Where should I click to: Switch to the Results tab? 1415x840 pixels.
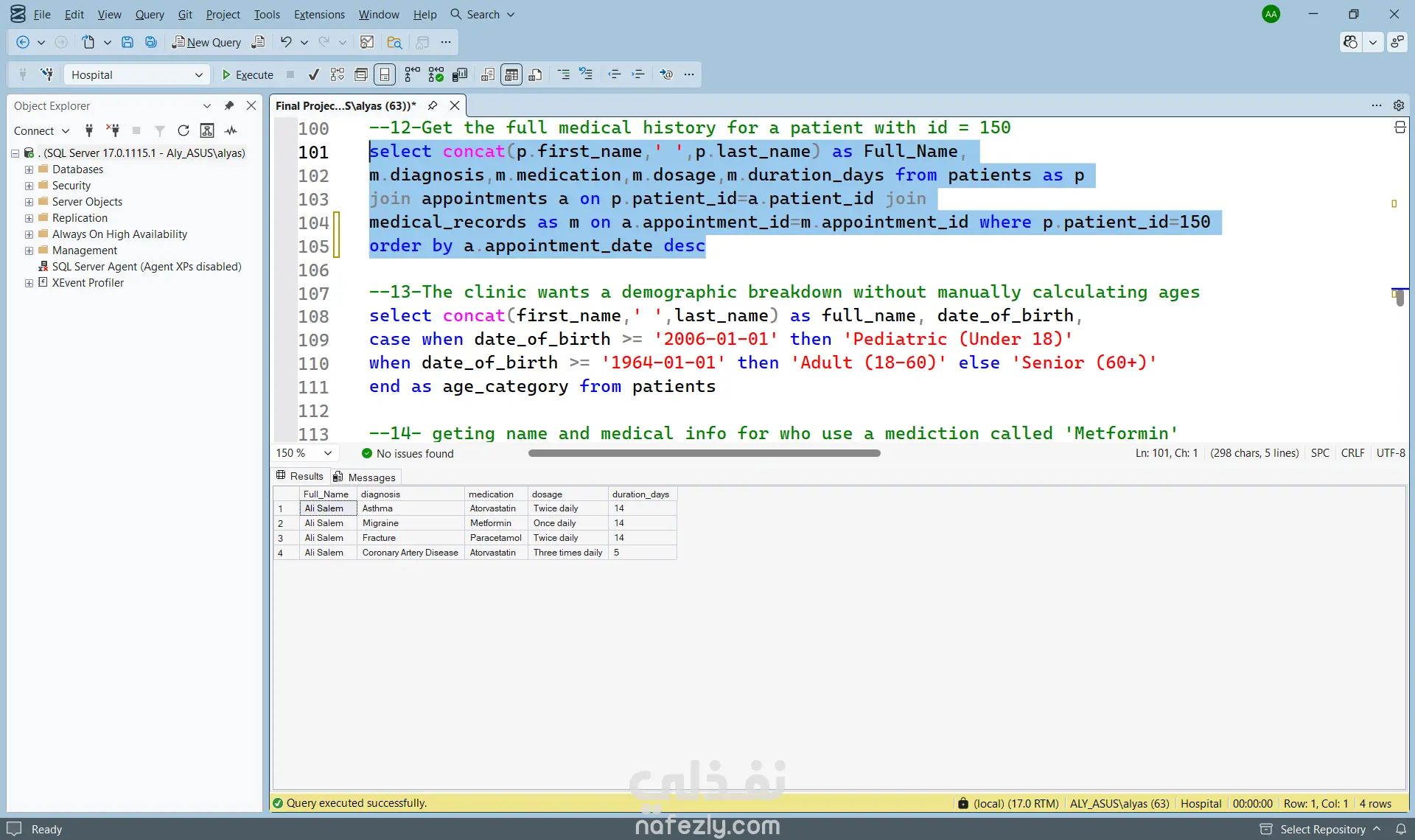pyautogui.click(x=300, y=476)
